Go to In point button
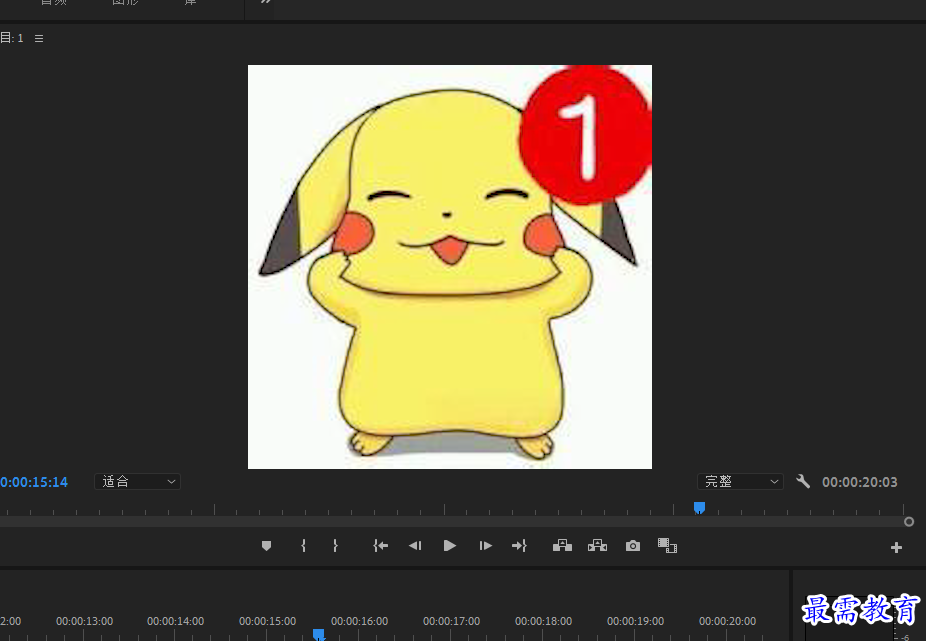Image resolution: width=926 pixels, height=641 pixels. tap(380, 546)
